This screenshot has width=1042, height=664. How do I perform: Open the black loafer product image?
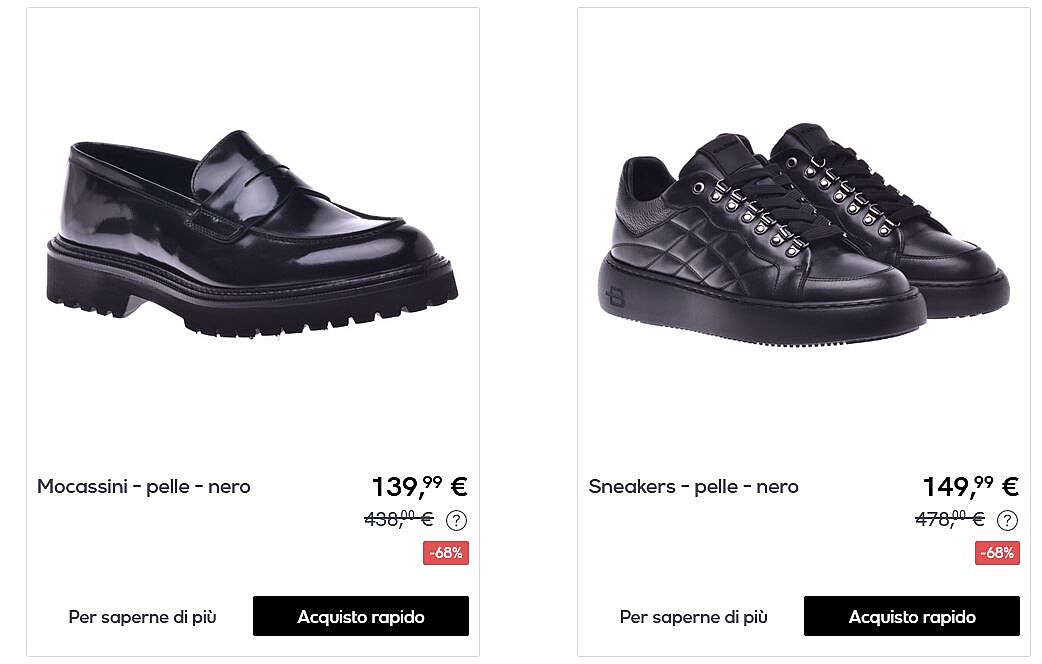(x=252, y=232)
